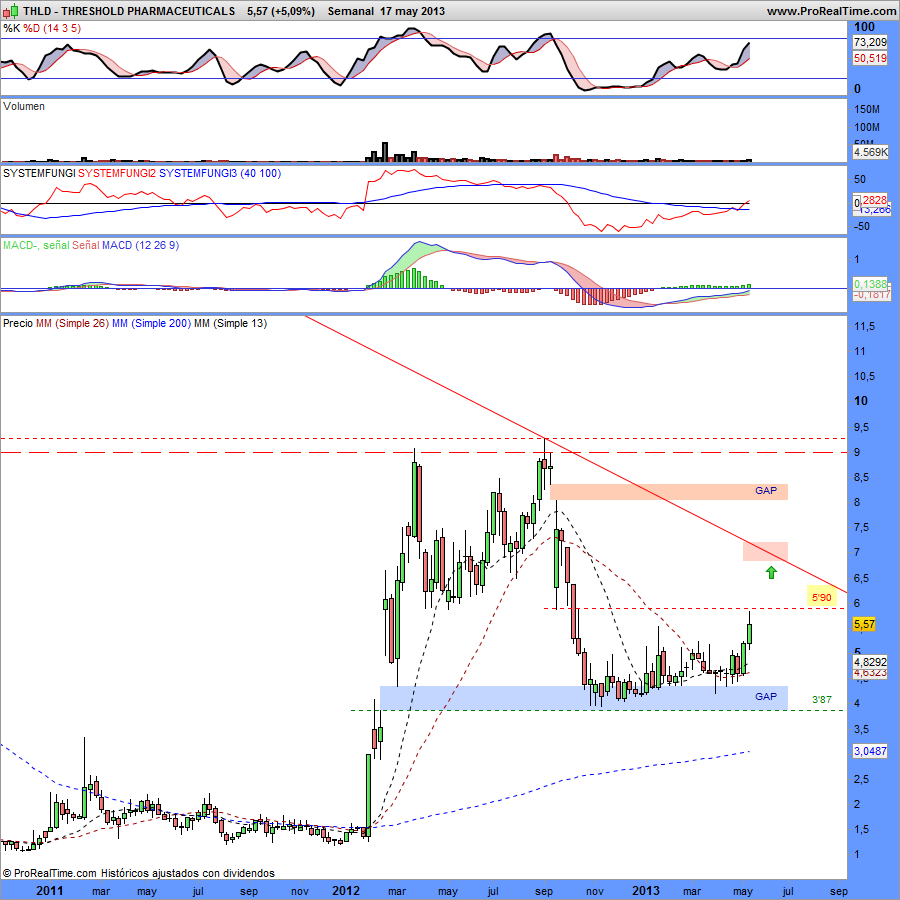This screenshot has height=900, width=900.
Task: Click the pink target zone rectangle
Action: pos(765,551)
